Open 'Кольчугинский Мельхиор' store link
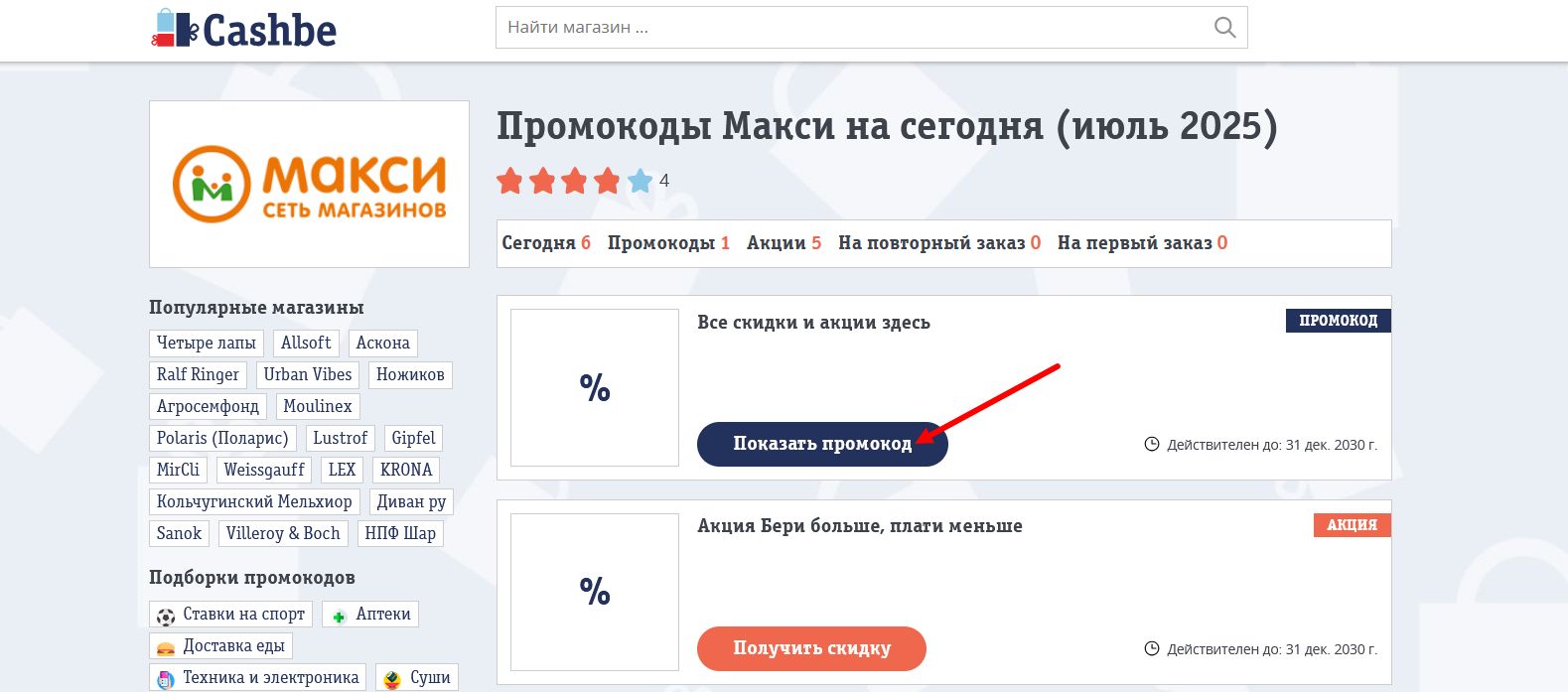 point(254,501)
